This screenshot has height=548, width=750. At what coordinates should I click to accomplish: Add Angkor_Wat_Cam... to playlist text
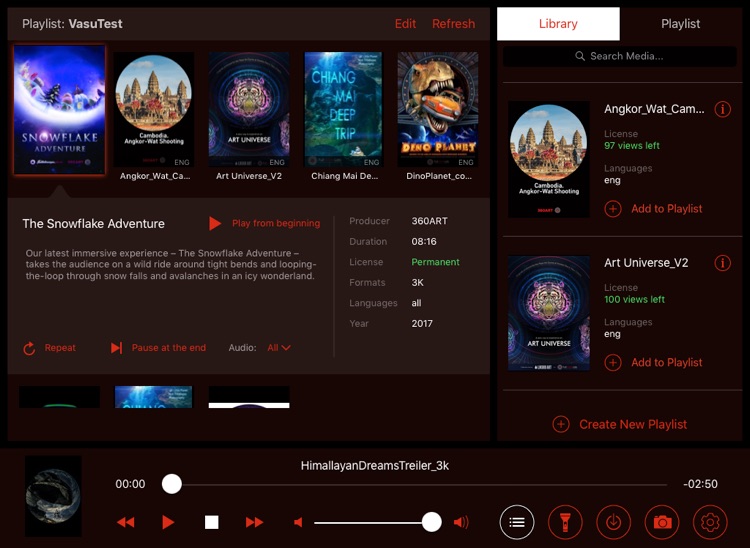tap(667, 209)
